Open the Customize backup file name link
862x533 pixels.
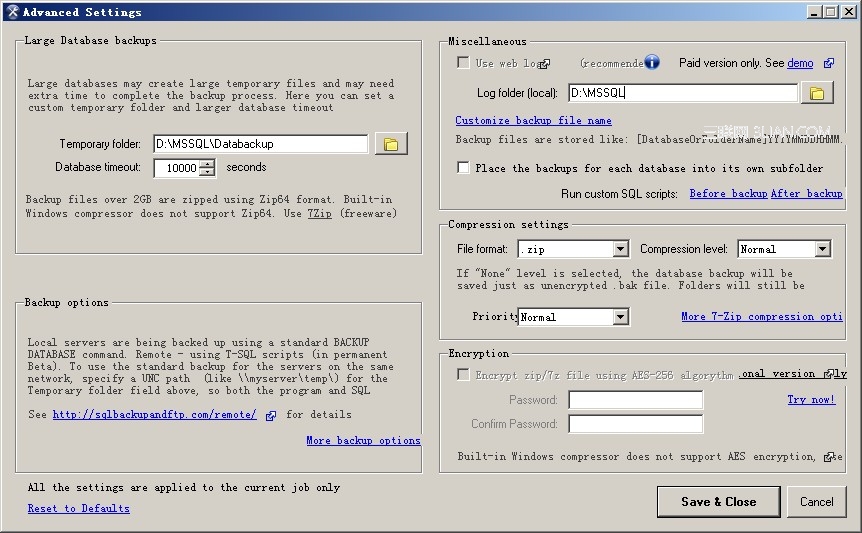pos(533,121)
